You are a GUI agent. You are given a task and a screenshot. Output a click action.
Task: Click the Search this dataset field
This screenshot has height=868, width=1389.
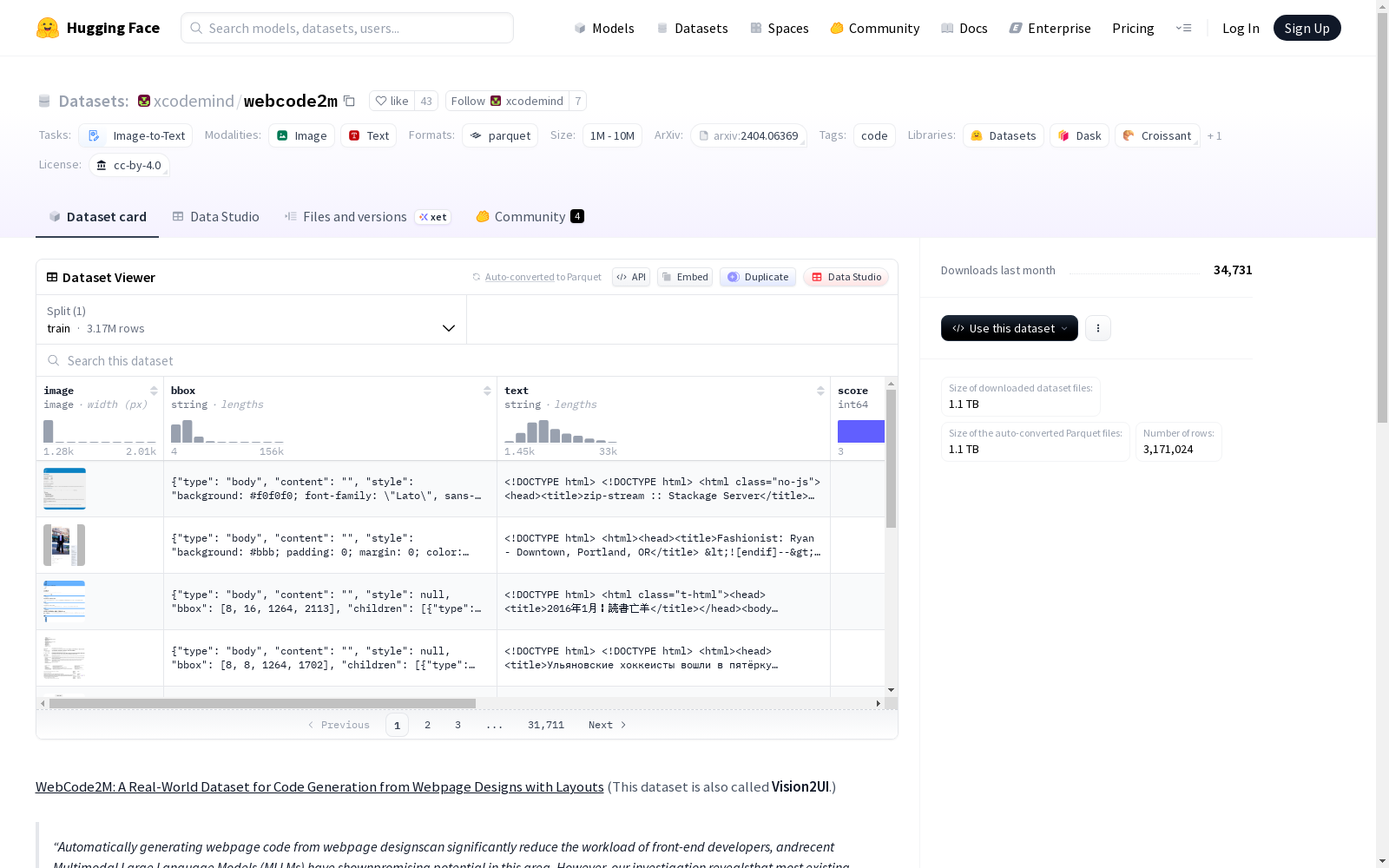tap(467, 360)
